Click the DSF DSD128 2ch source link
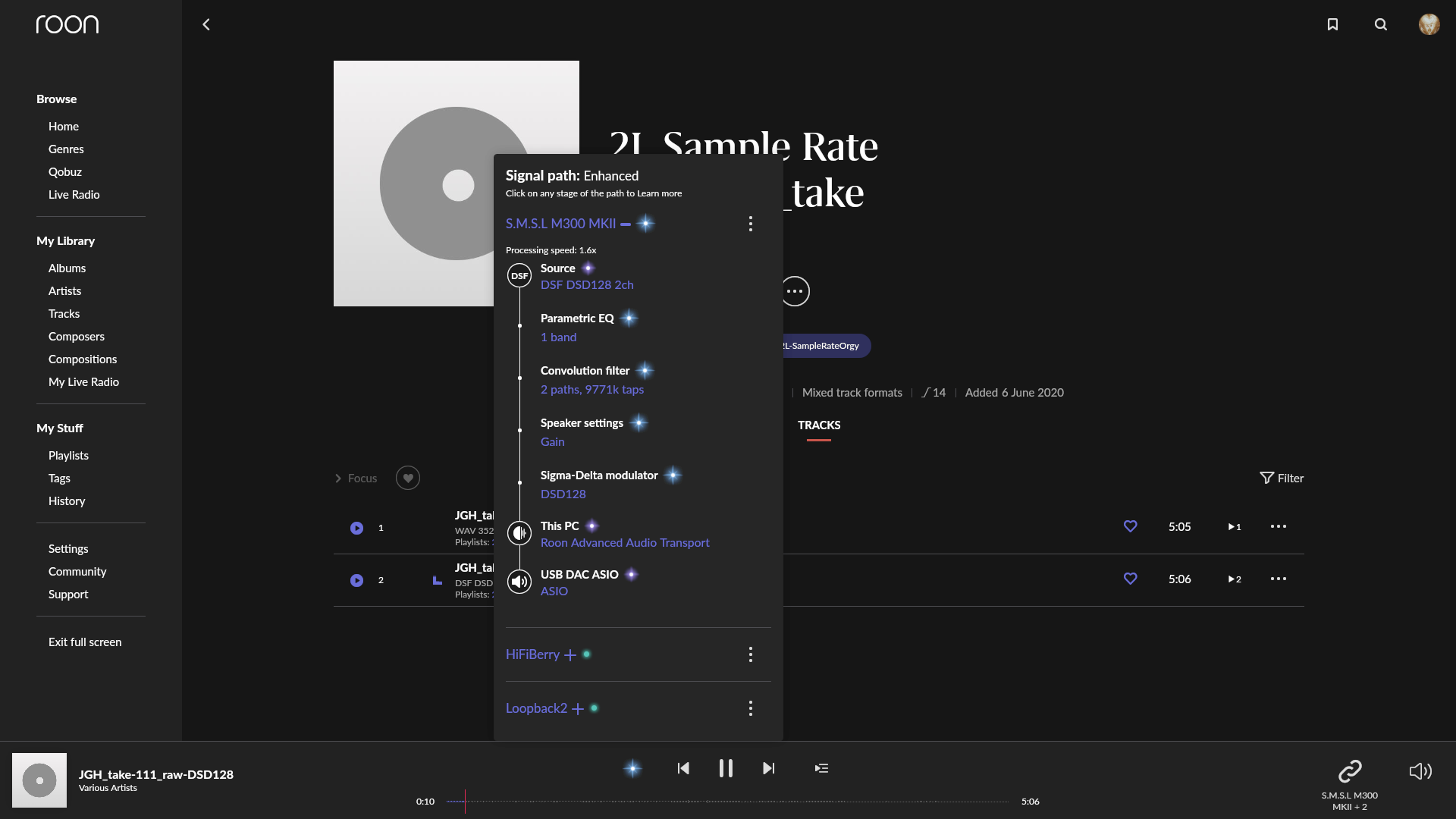Screen dimensions: 1456x819 pyautogui.click(x=586, y=284)
